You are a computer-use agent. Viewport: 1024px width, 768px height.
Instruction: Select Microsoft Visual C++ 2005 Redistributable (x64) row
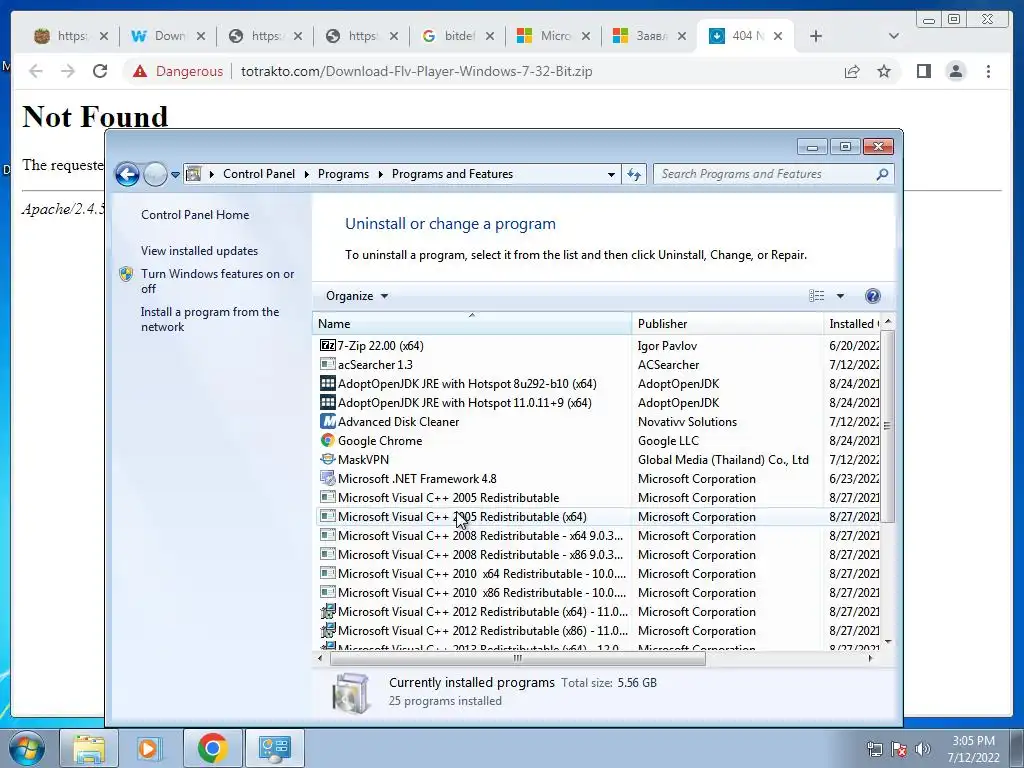[x=598, y=517]
